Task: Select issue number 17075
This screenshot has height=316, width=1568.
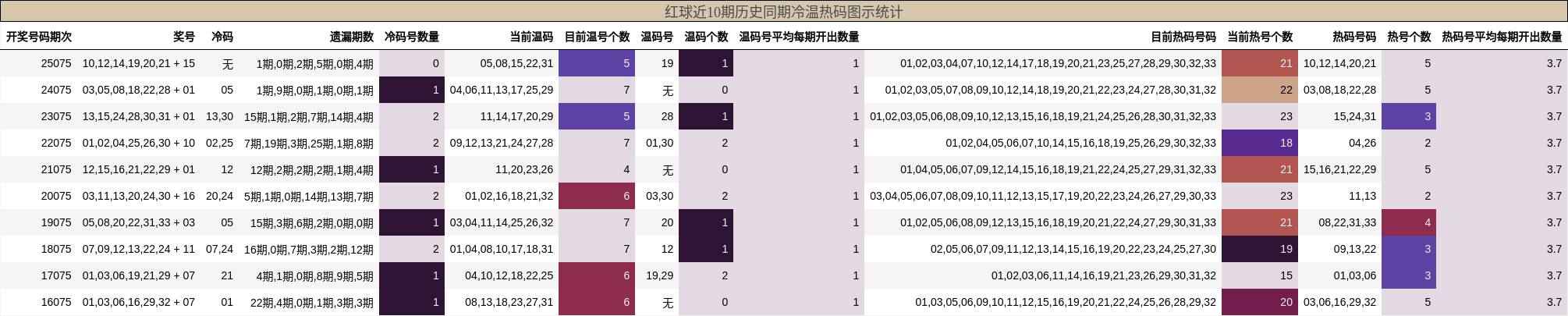Action: click(56, 275)
